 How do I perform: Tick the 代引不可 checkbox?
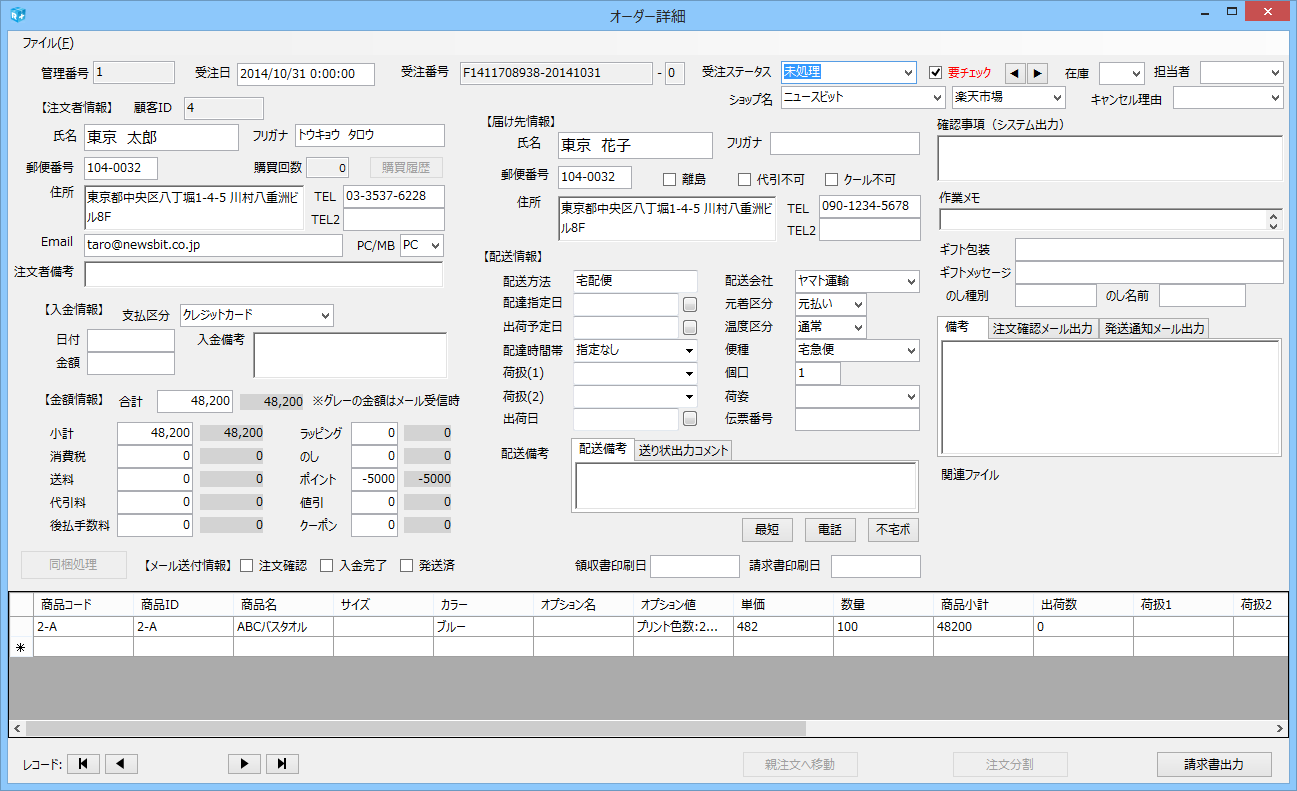coord(744,180)
